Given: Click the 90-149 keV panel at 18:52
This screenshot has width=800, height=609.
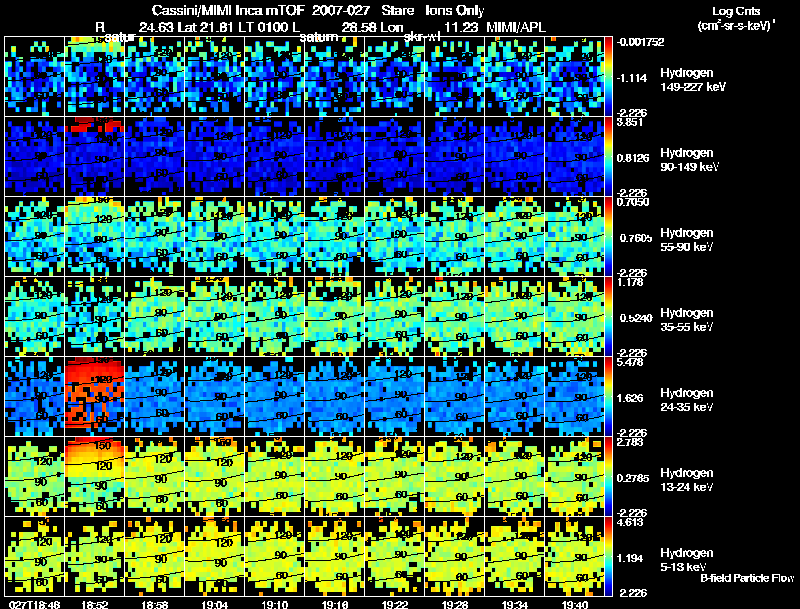Looking at the screenshot, I should (94, 157).
